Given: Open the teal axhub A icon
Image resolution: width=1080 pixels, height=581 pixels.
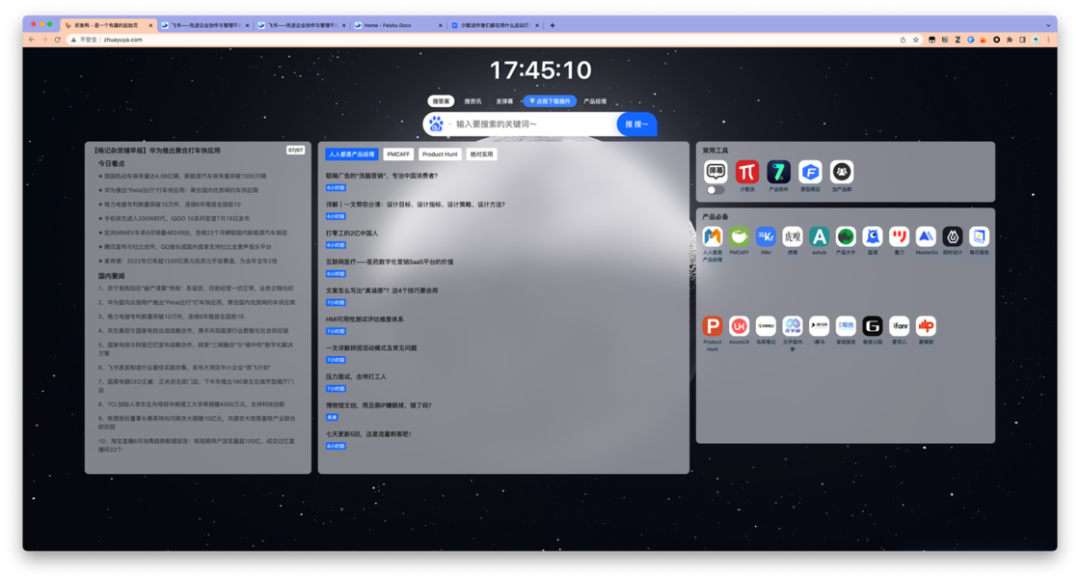Looking at the screenshot, I should (819, 237).
